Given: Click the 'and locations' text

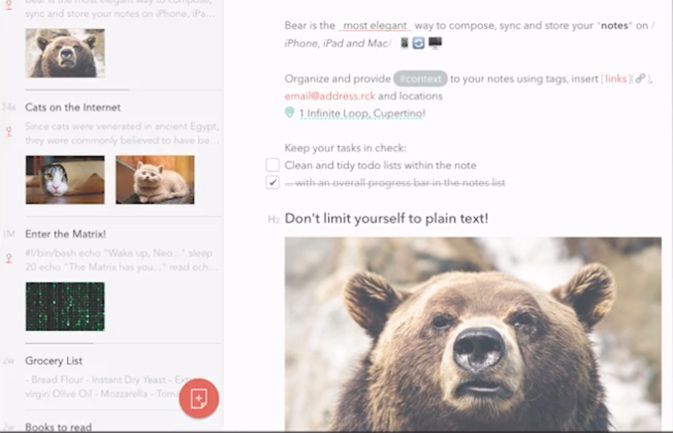Looking at the screenshot, I should click(x=410, y=96).
